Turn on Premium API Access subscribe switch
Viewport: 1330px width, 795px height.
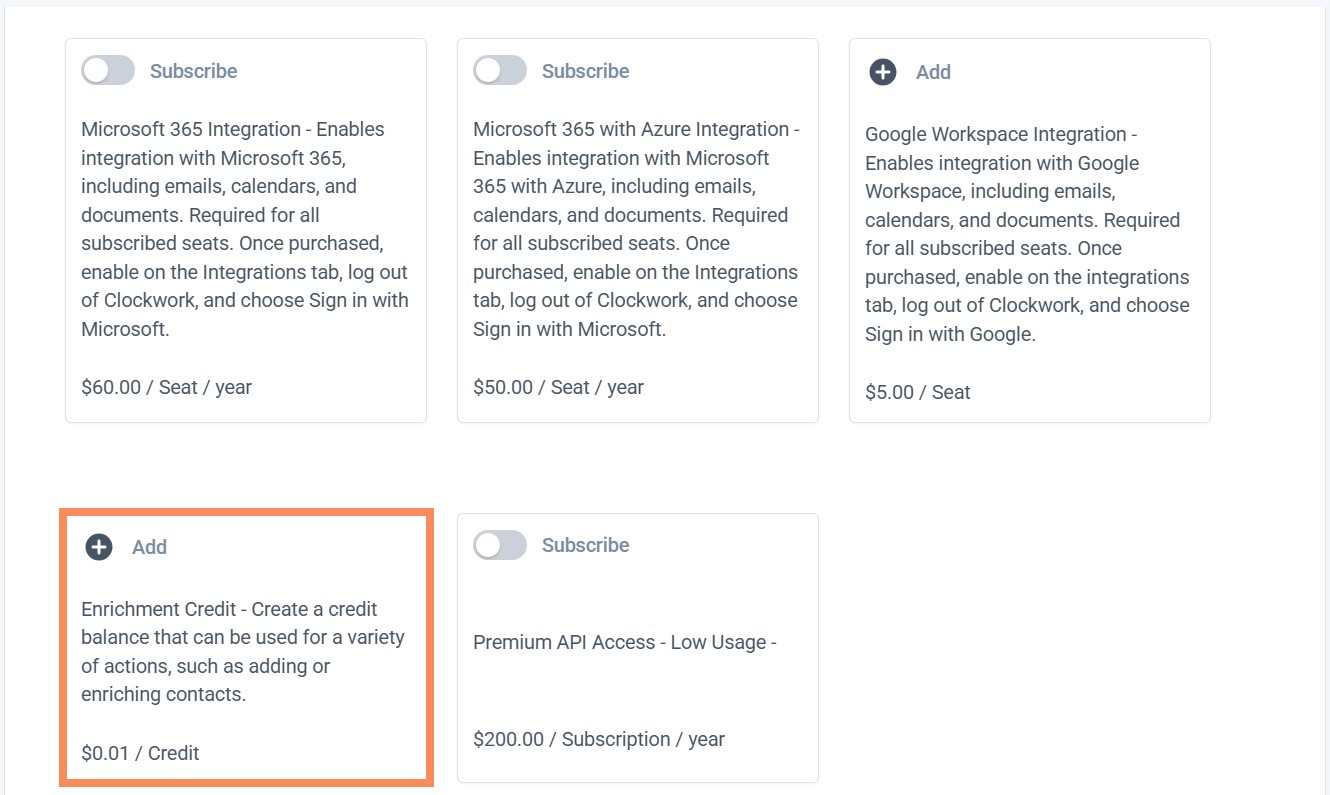coord(500,545)
